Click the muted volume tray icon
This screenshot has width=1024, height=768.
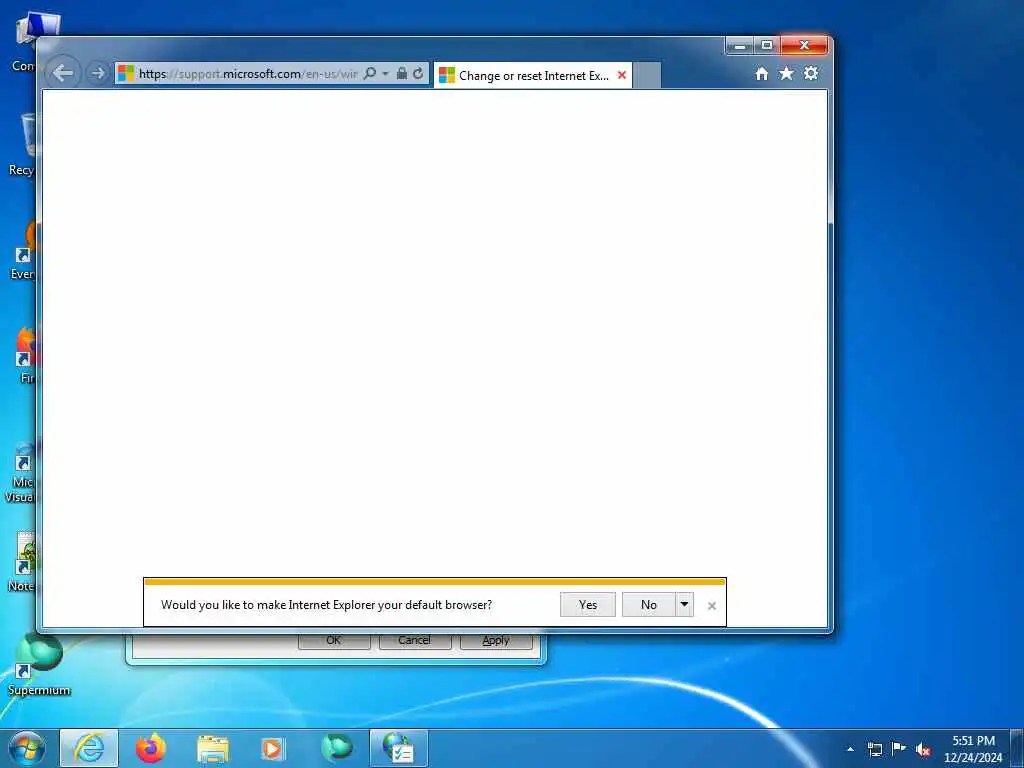tap(923, 749)
